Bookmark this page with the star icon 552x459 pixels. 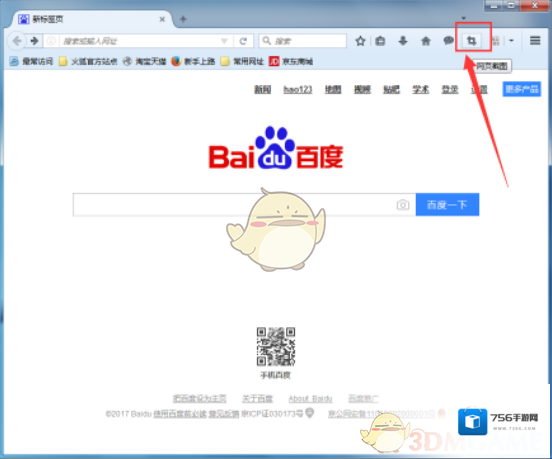pos(360,41)
